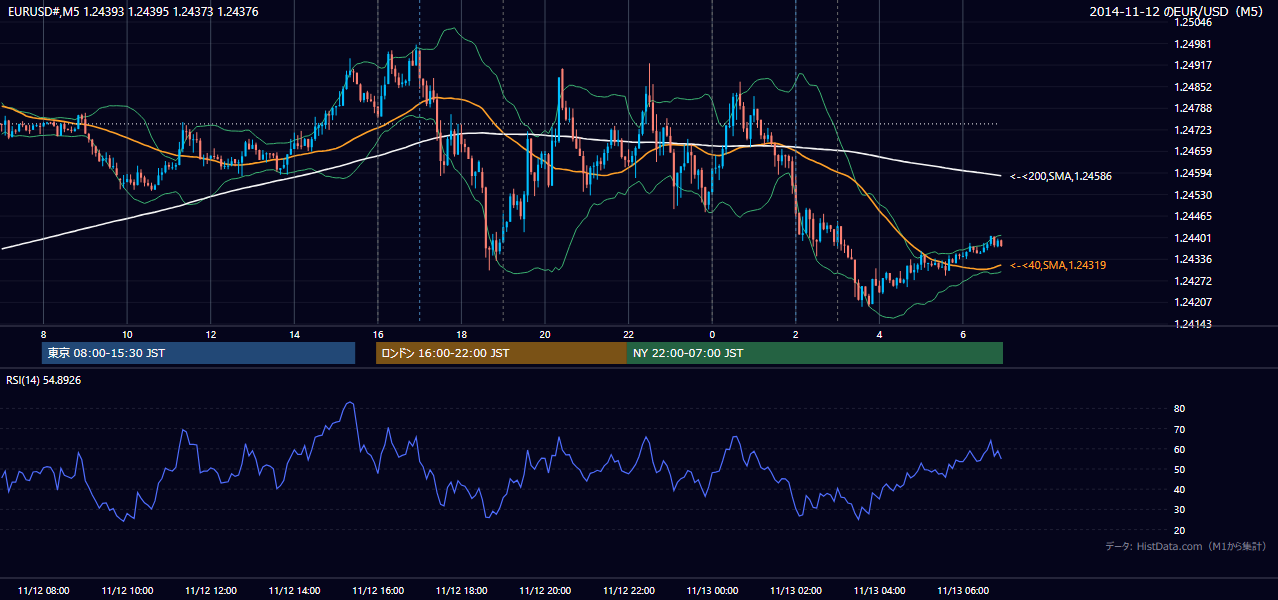Click the NY 22:00-07:00 JST session bar

pyautogui.click(x=815, y=353)
